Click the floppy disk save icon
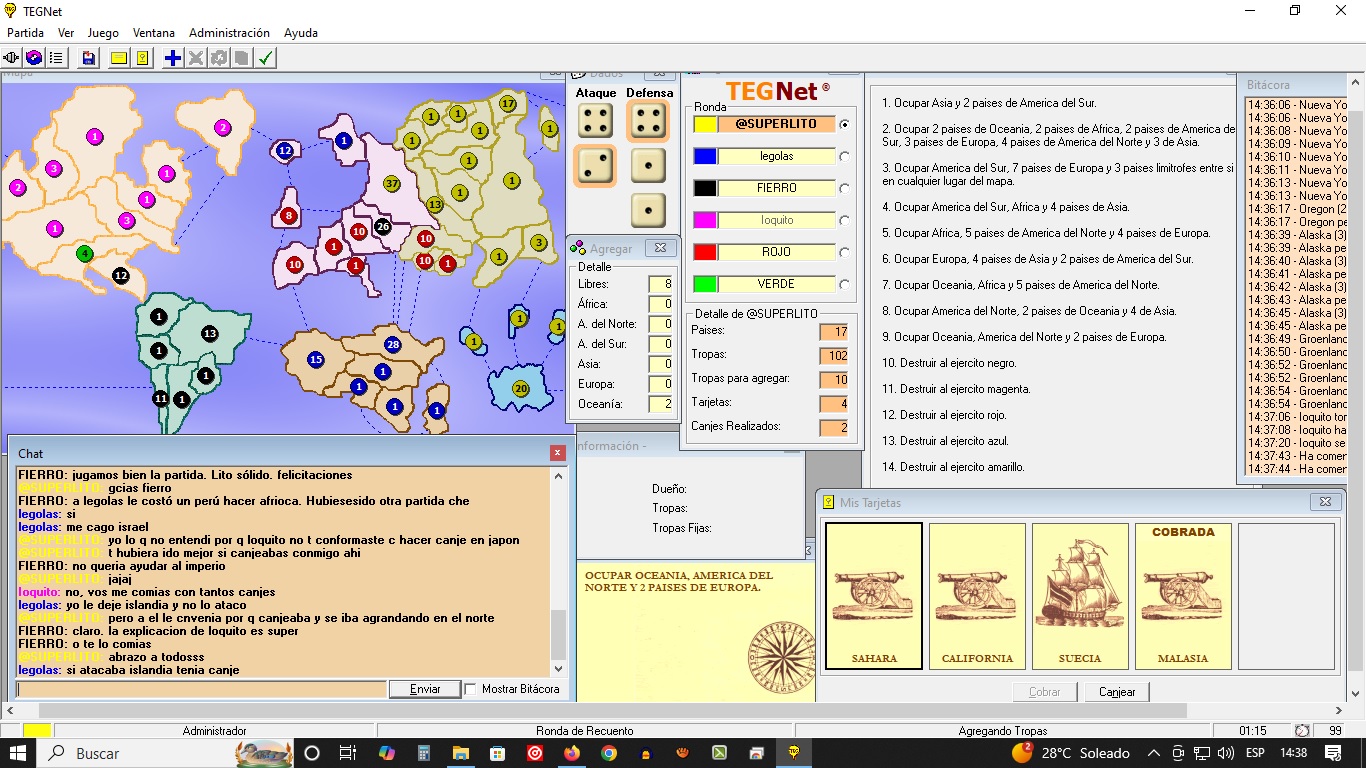This screenshot has height=768, width=1366. [x=89, y=58]
